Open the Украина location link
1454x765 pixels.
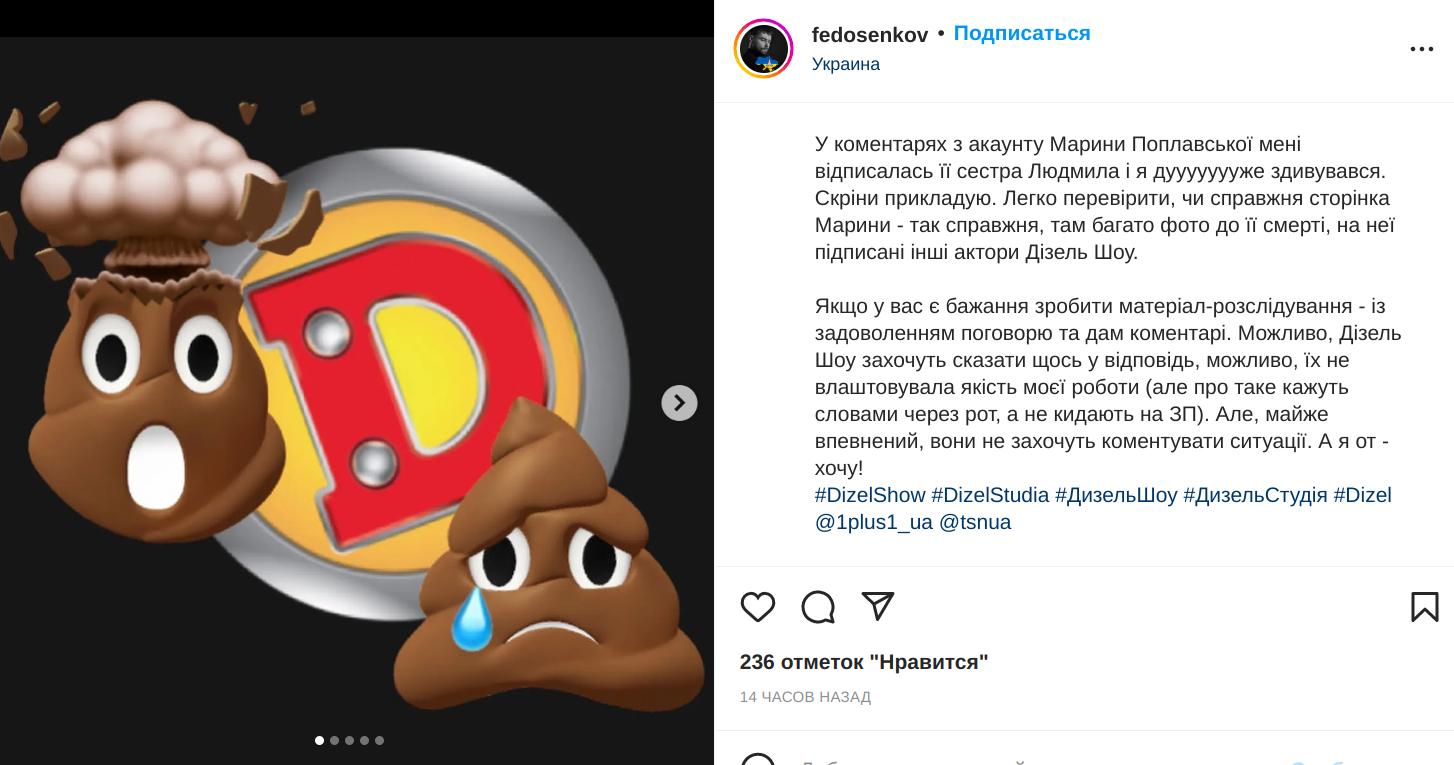click(846, 64)
